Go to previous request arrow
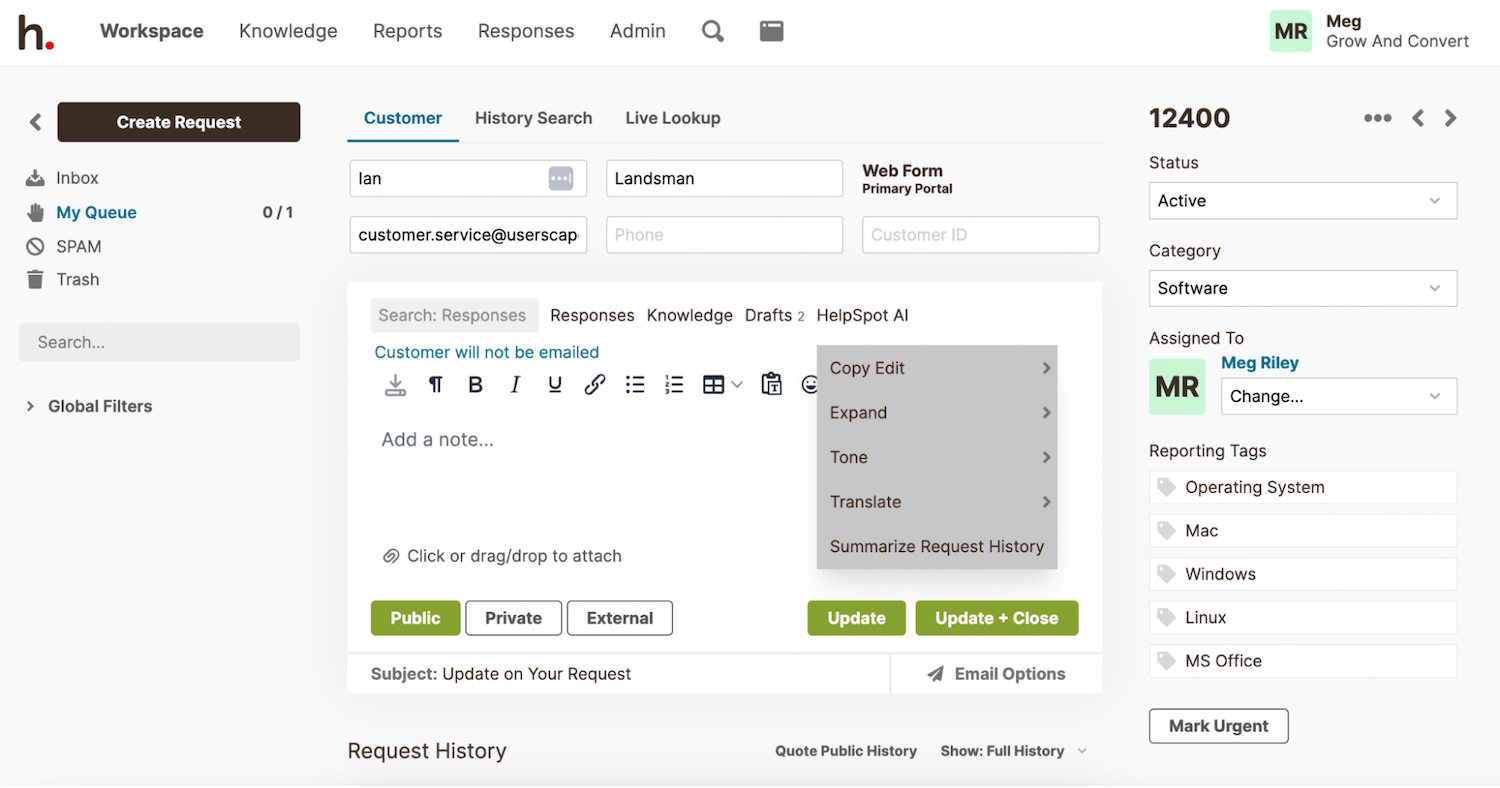 1418,118
